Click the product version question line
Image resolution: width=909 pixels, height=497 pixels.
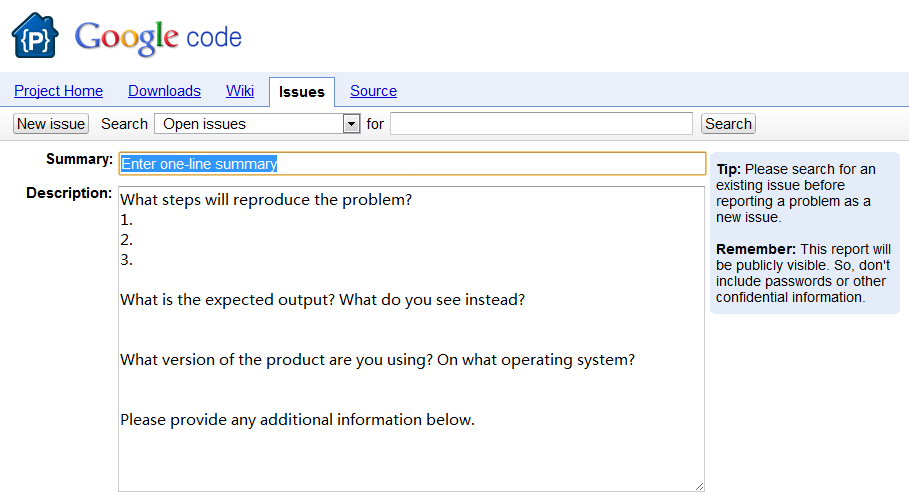pos(377,360)
